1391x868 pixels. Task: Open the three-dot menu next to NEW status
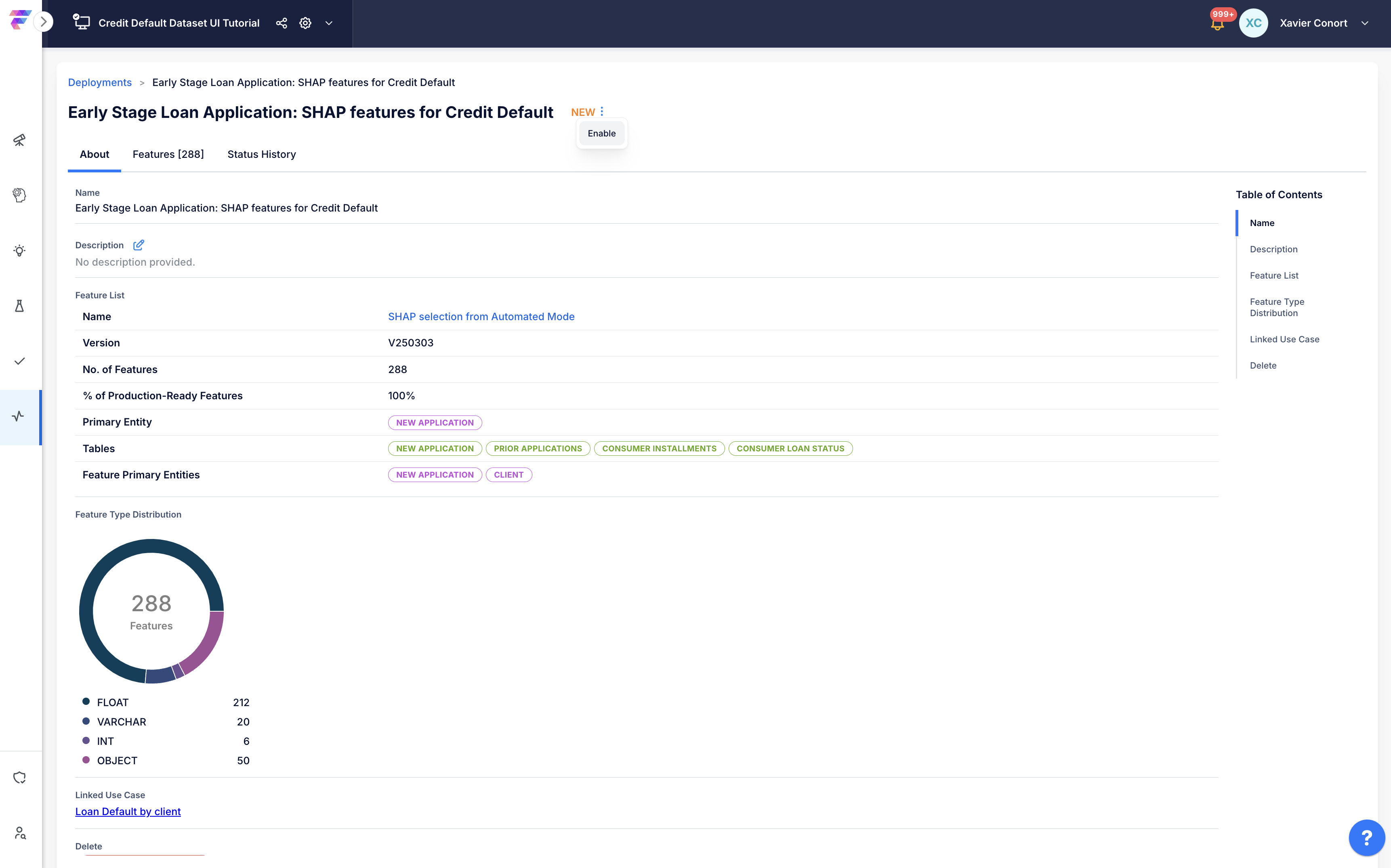pos(602,111)
